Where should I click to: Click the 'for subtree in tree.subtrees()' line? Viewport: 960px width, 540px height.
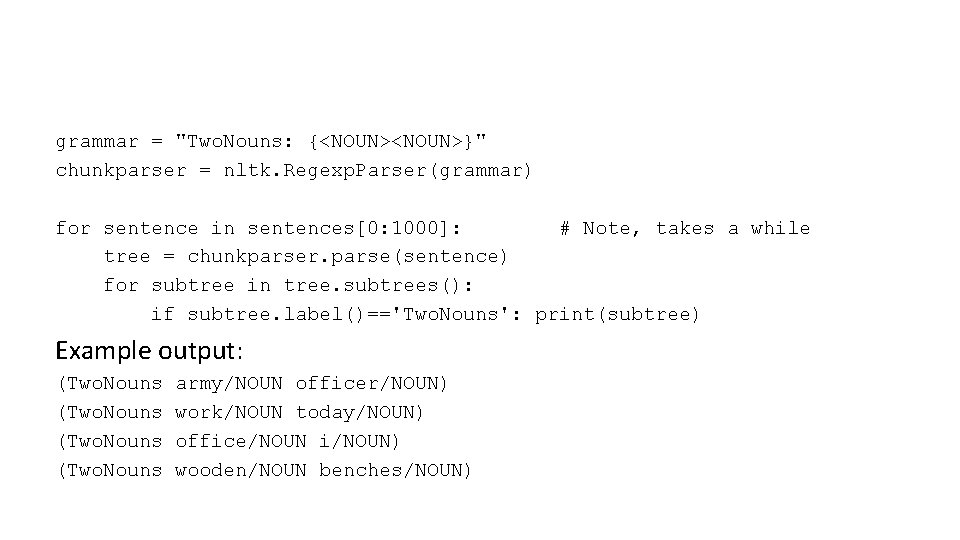(288, 286)
